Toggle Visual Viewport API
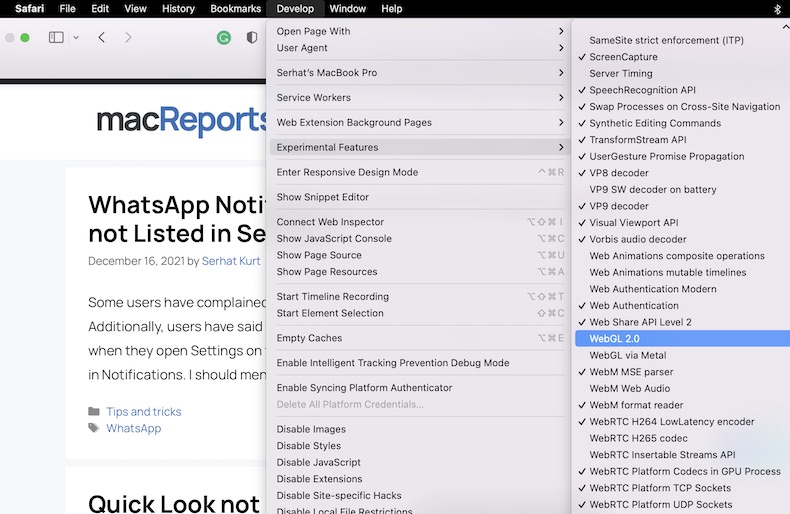The height and width of the screenshot is (514, 790). tap(682, 223)
